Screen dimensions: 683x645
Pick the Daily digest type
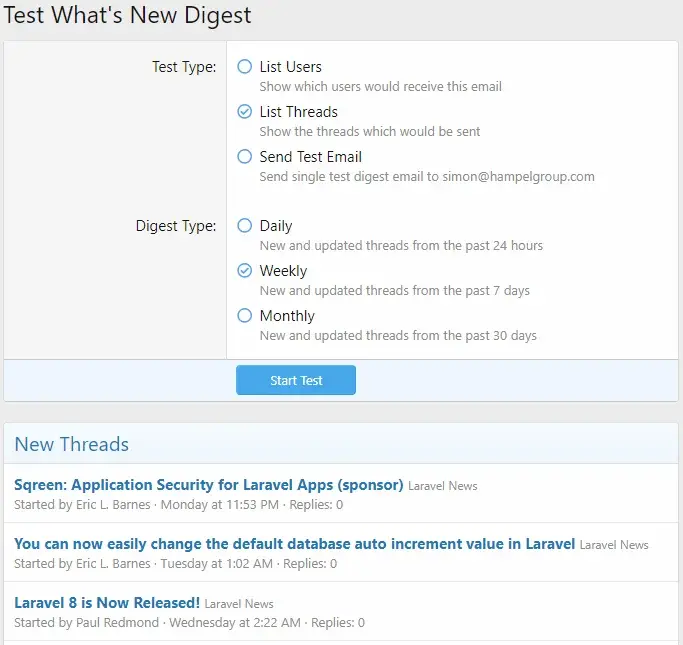pos(245,226)
